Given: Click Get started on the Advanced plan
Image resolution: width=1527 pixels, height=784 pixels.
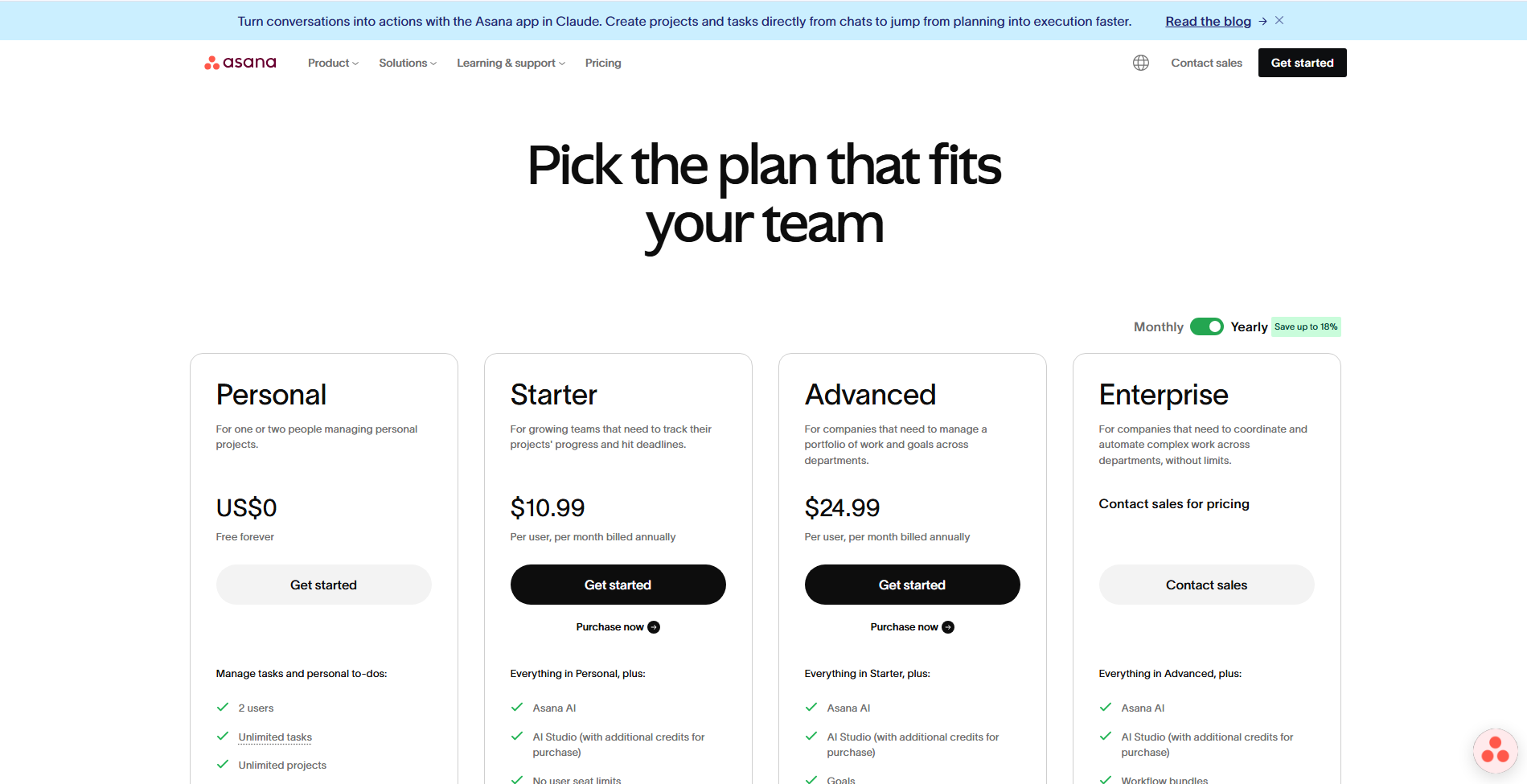Looking at the screenshot, I should 912,585.
